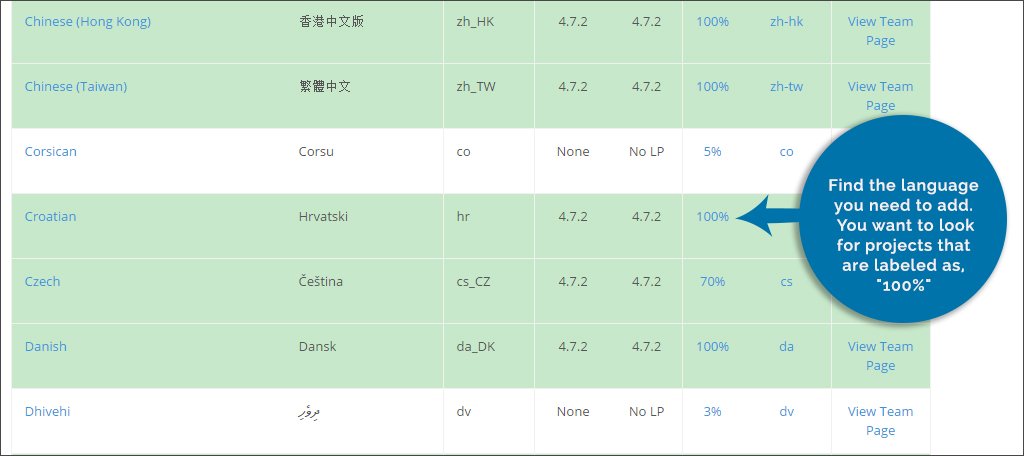The width and height of the screenshot is (1024, 456).
Task: Click the 100% link in Croatian row
Action: [712, 216]
